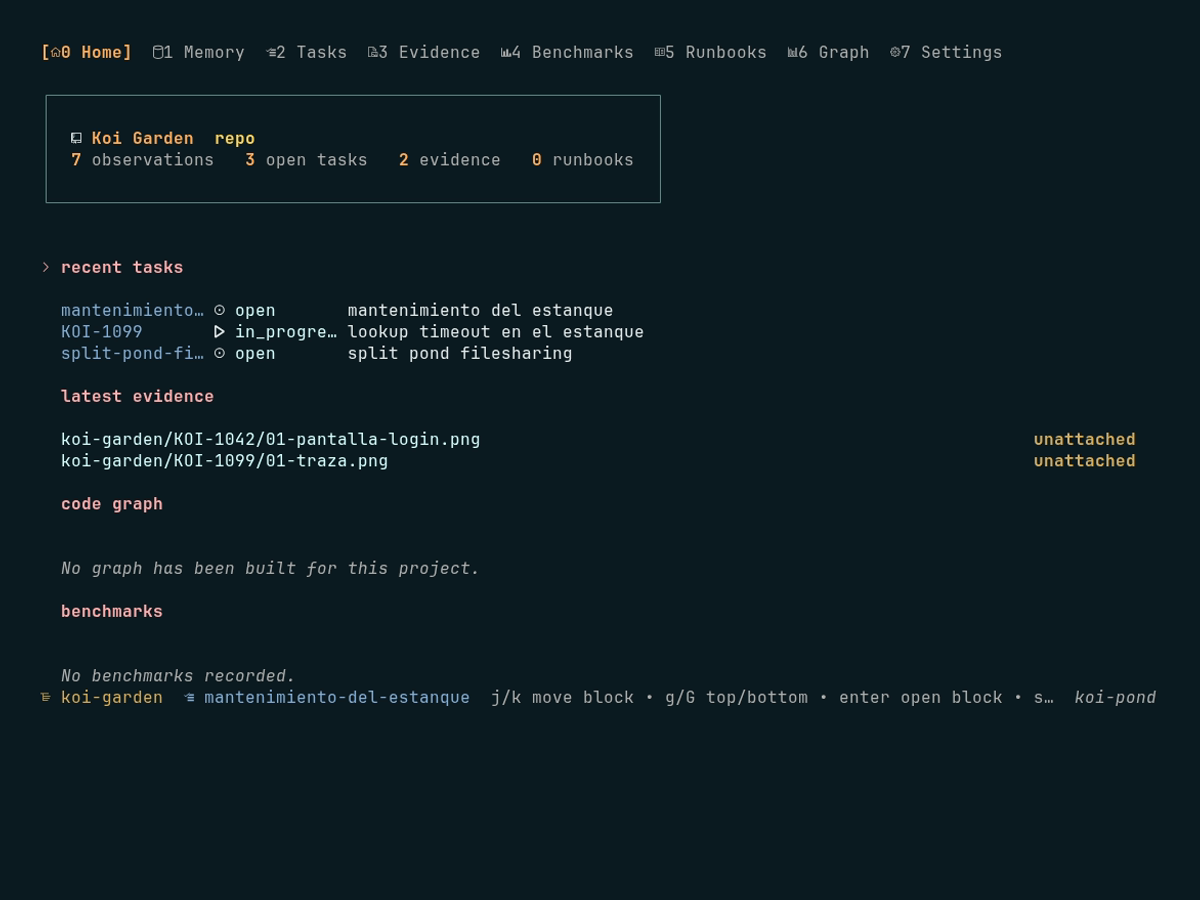Open the split-pond-fi… task link
1200x900 pixels.
point(132,353)
